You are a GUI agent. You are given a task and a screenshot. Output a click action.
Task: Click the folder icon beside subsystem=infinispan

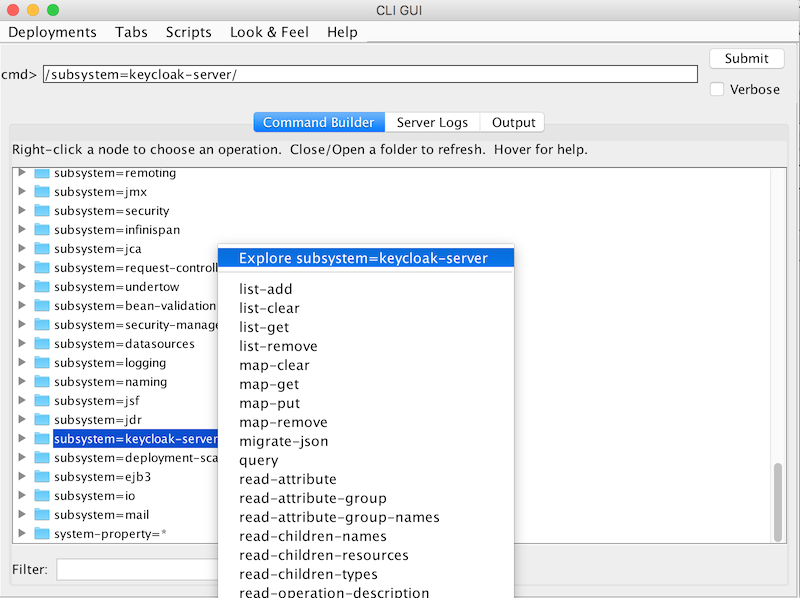[x=42, y=230]
